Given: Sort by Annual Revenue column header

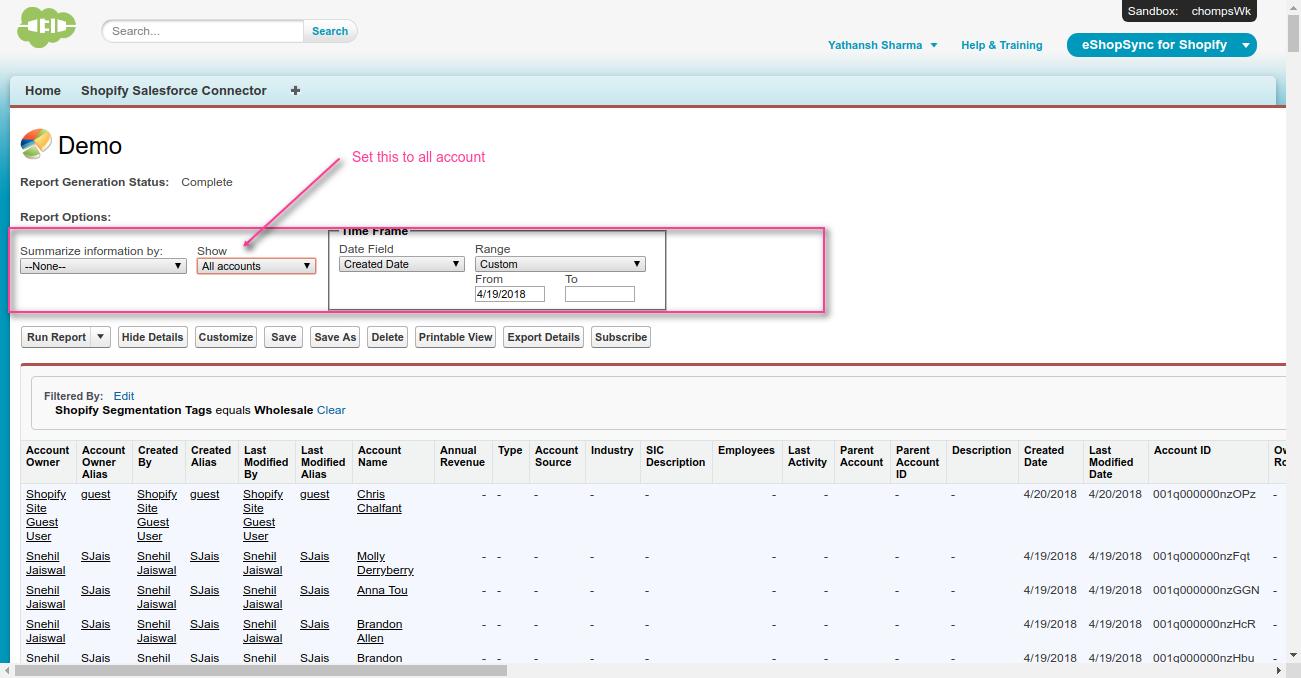Looking at the screenshot, I should [462, 456].
